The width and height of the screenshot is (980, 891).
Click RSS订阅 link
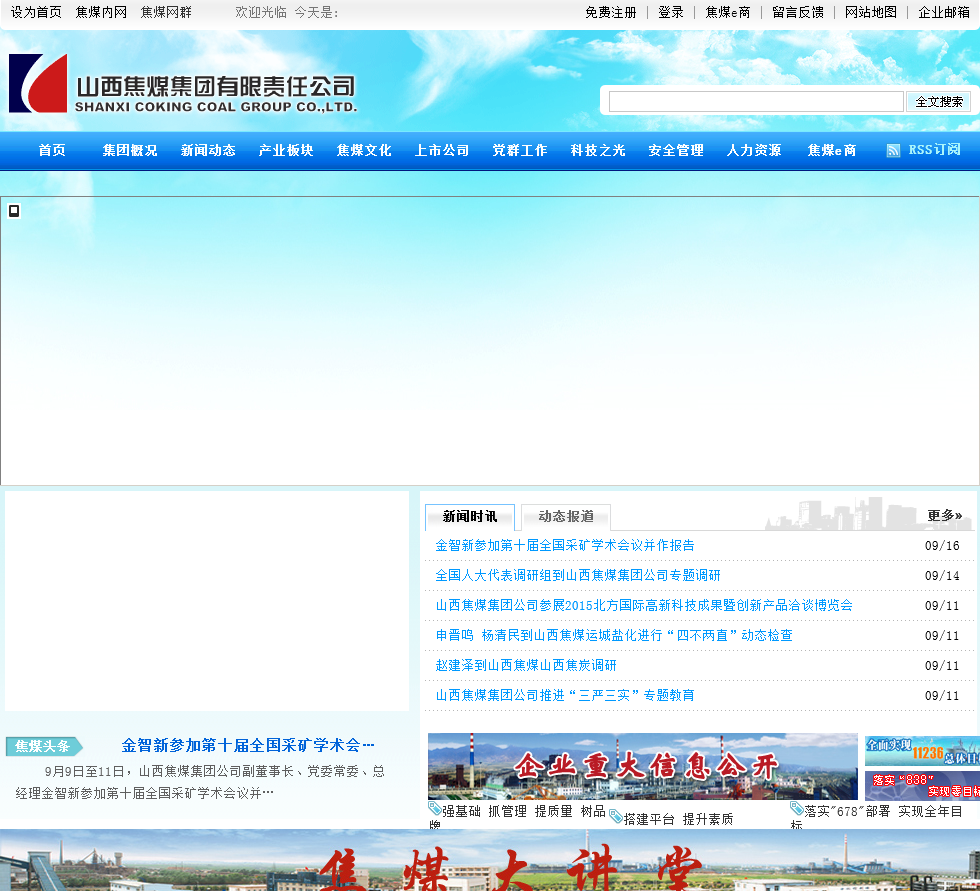click(934, 150)
